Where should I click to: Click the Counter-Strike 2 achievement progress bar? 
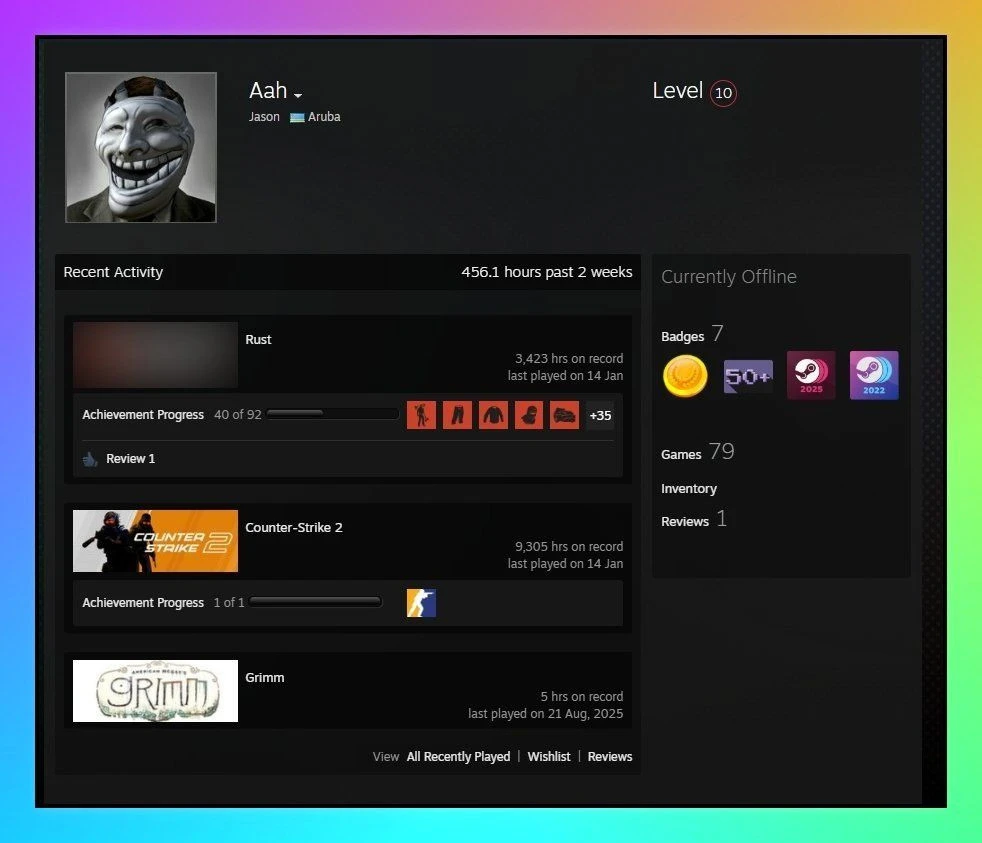316,602
